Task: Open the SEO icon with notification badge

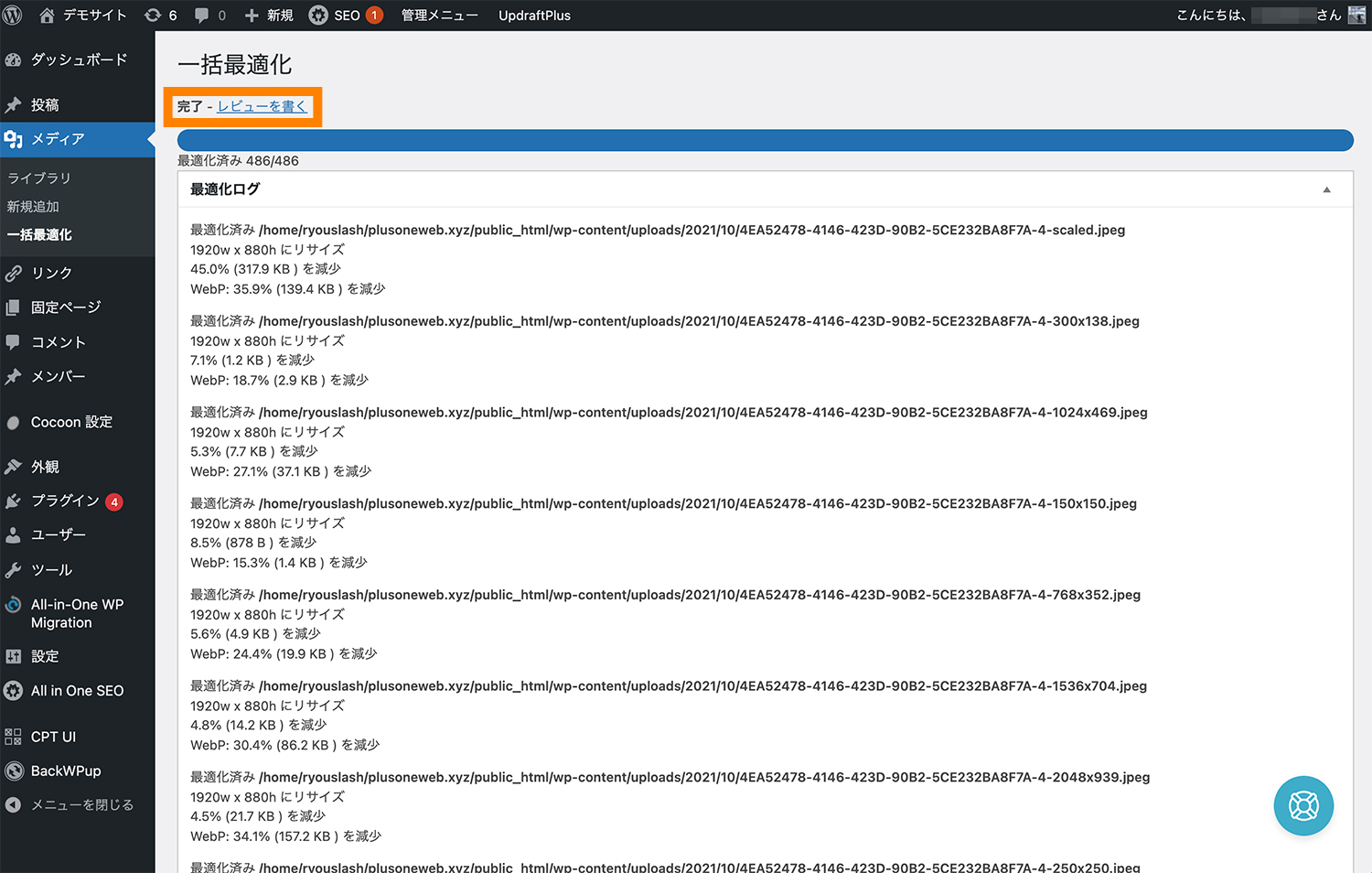Action: (x=318, y=15)
